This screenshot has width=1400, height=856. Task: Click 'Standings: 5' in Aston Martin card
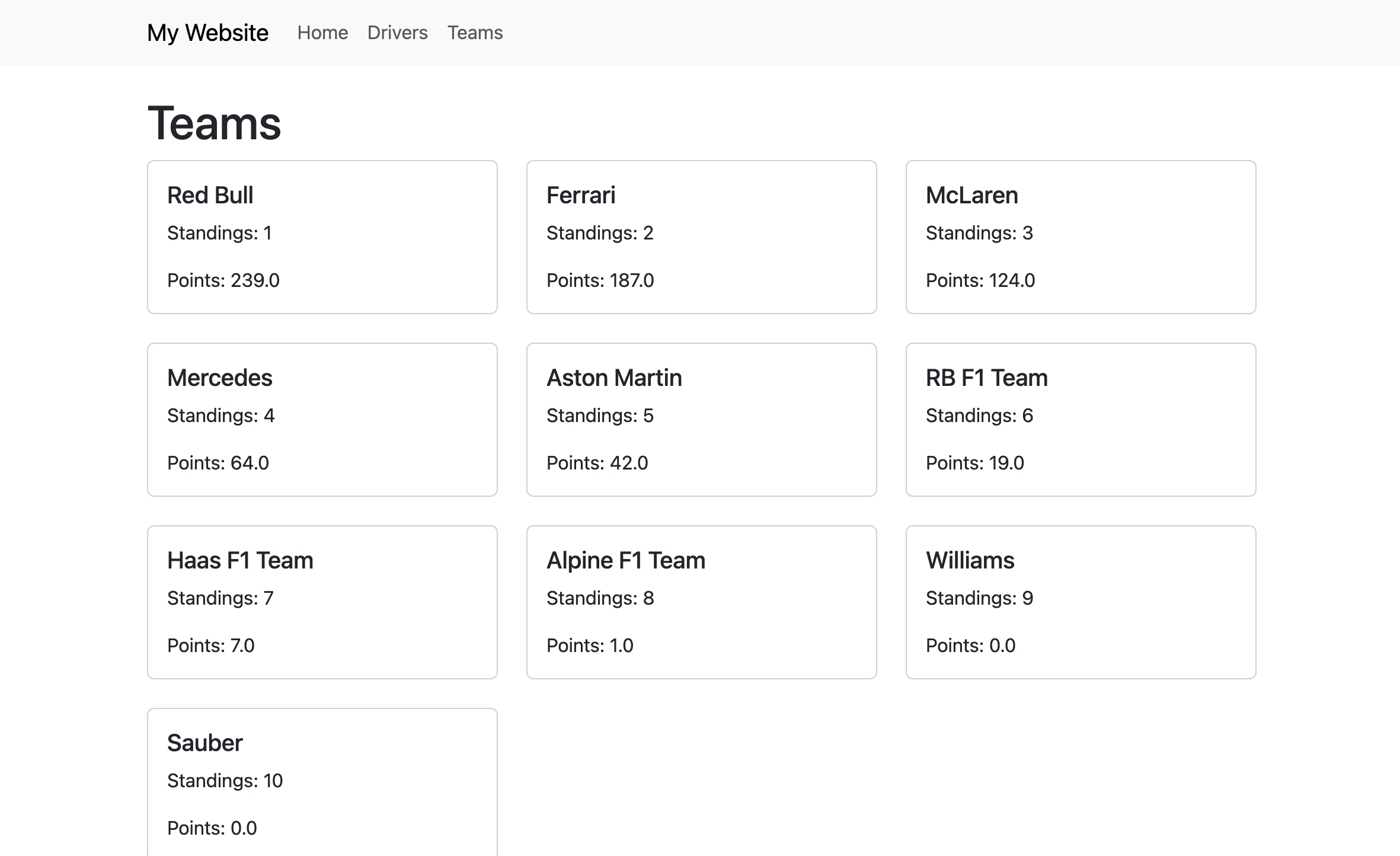[600, 416]
